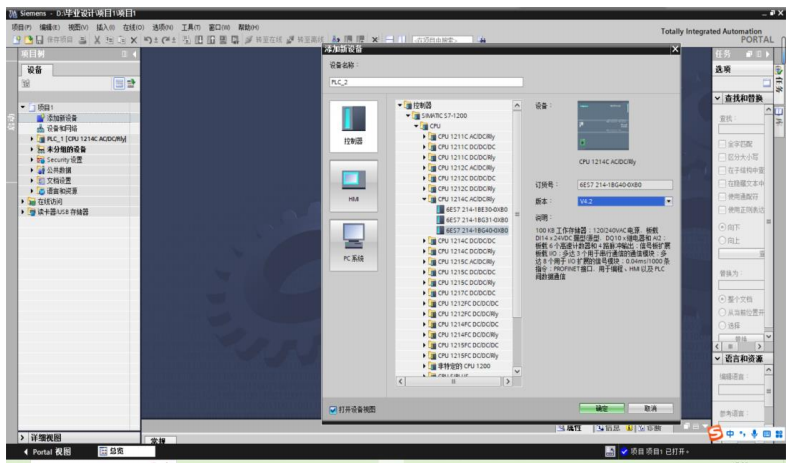The image size is (788, 463).
Task: Enable the 区分大小写 checkbox
Action: [722, 157]
